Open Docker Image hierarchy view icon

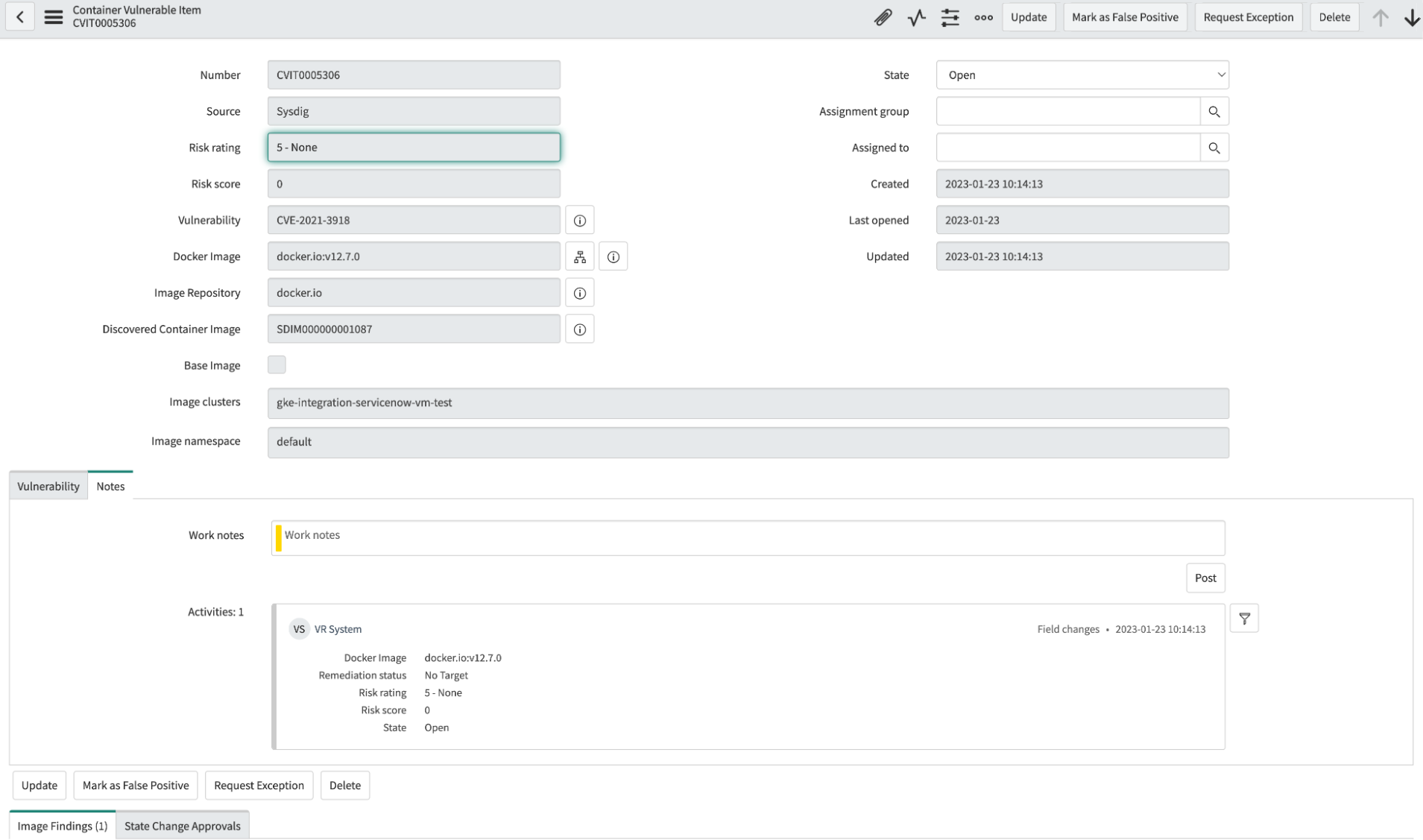(580, 256)
